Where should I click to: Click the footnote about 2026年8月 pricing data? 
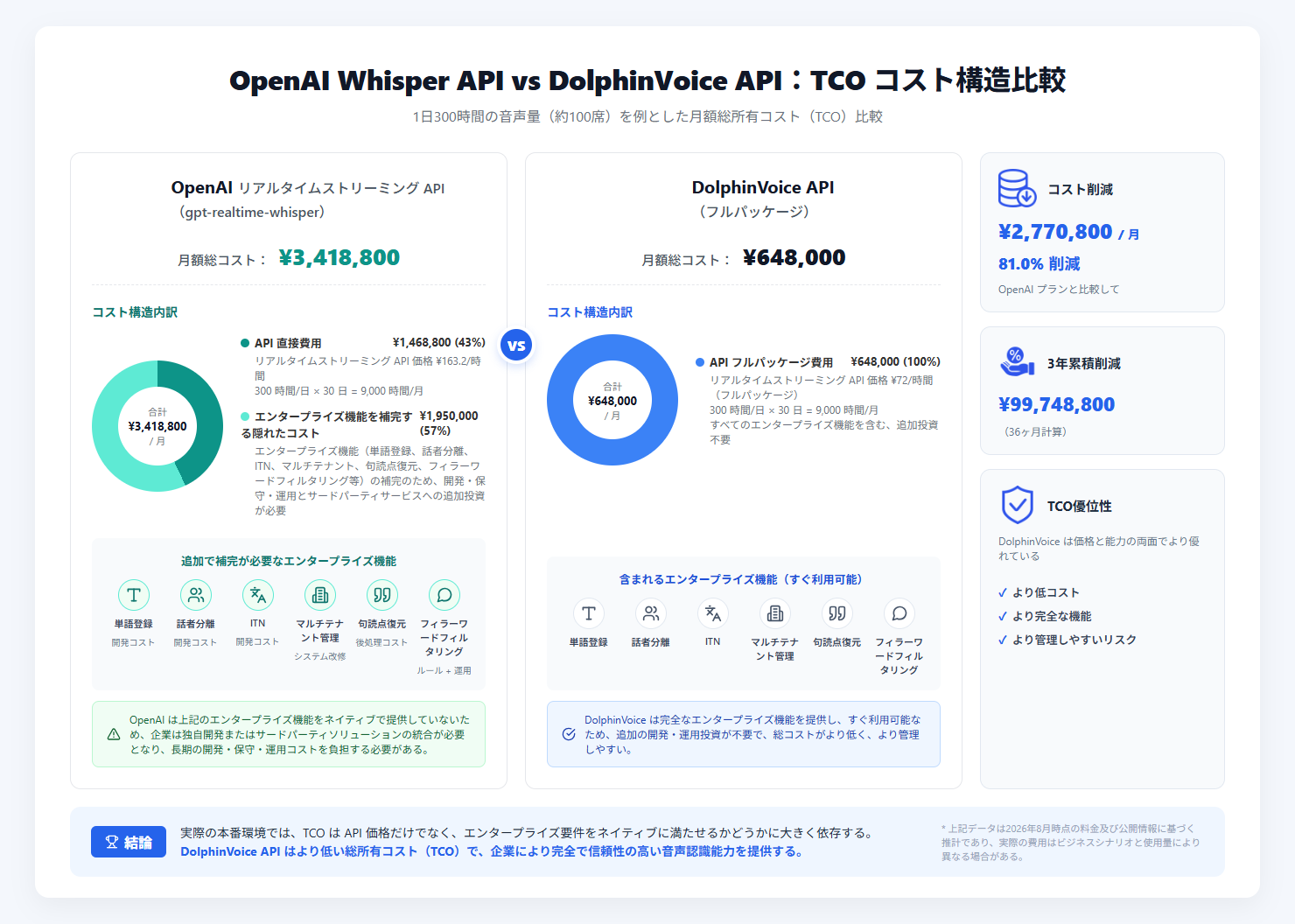point(1072,842)
